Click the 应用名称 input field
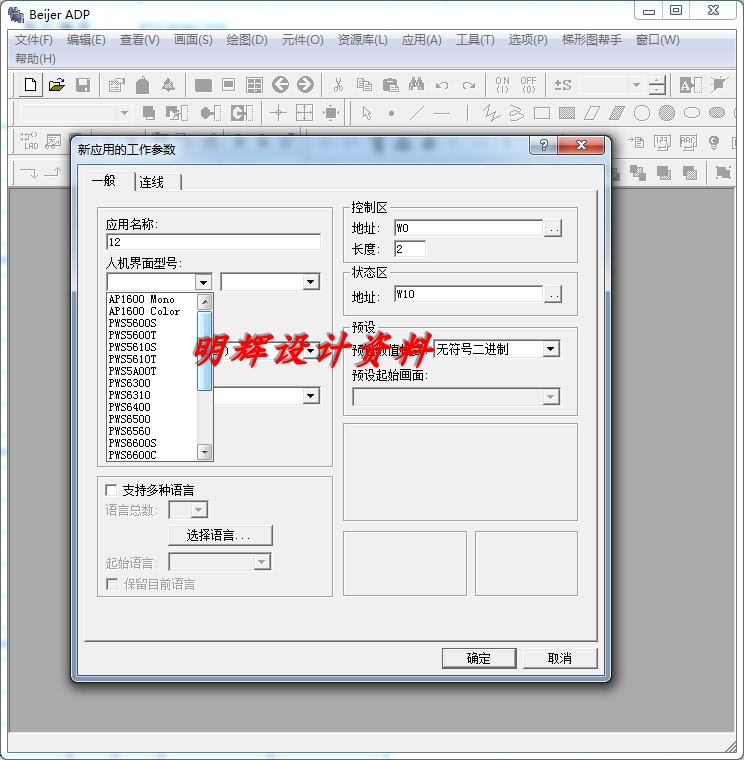The width and height of the screenshot is (744, 760). (x=213, y=242)
